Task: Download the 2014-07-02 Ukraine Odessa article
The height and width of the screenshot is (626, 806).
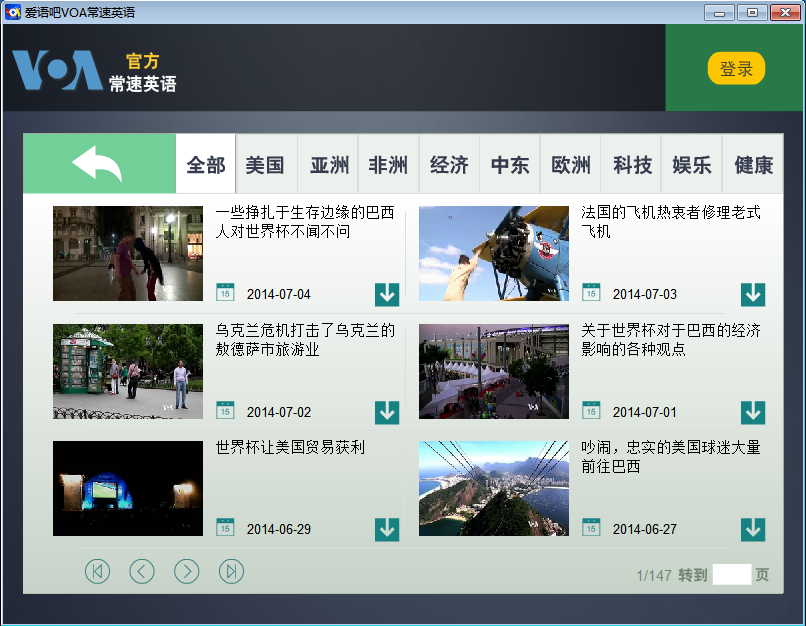Action: point(387,412)
